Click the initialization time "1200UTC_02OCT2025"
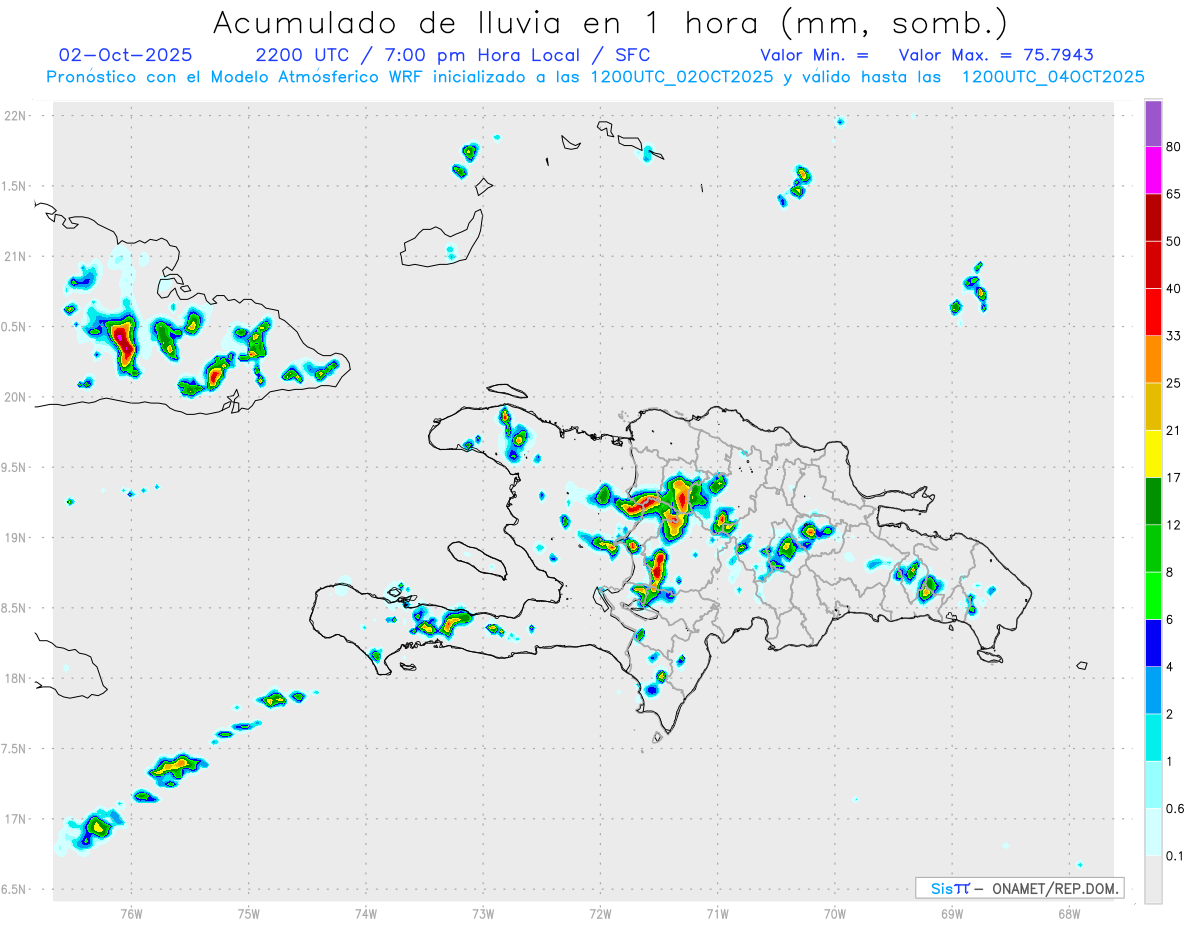1200x927 pixels. point(682,77)
